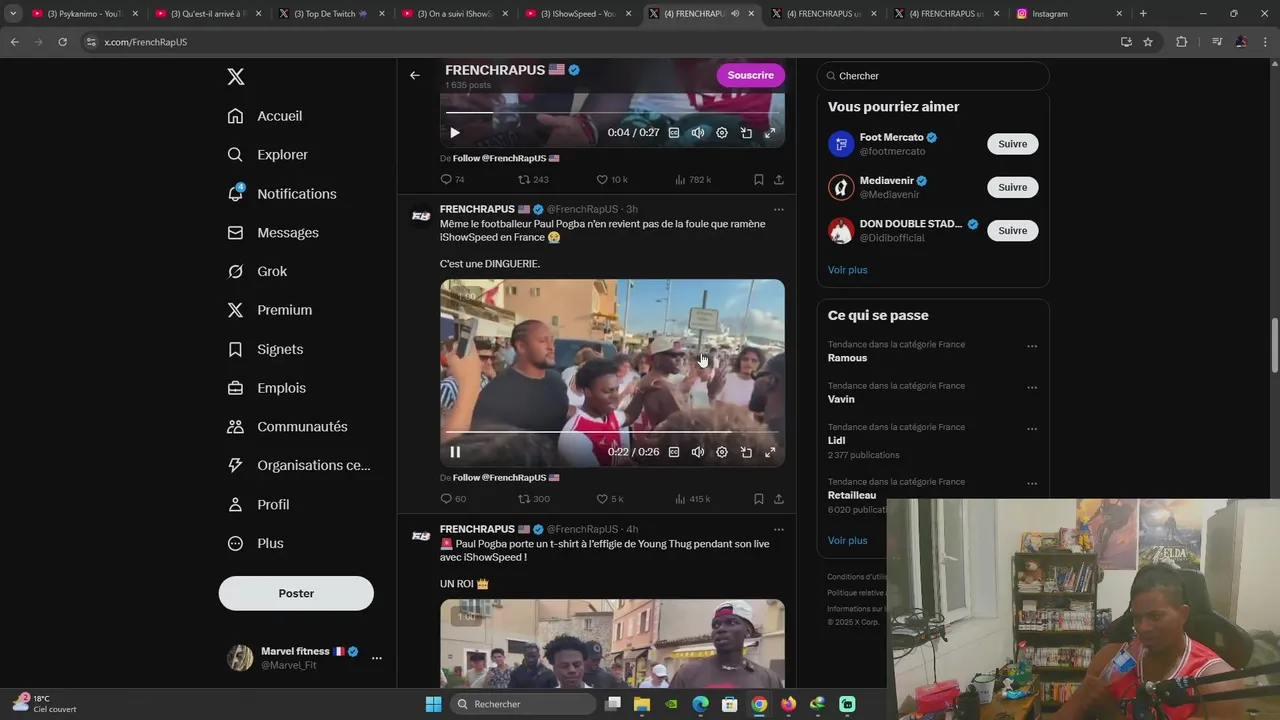Bookmark the post with 415 k views

(x=759, y=499)
